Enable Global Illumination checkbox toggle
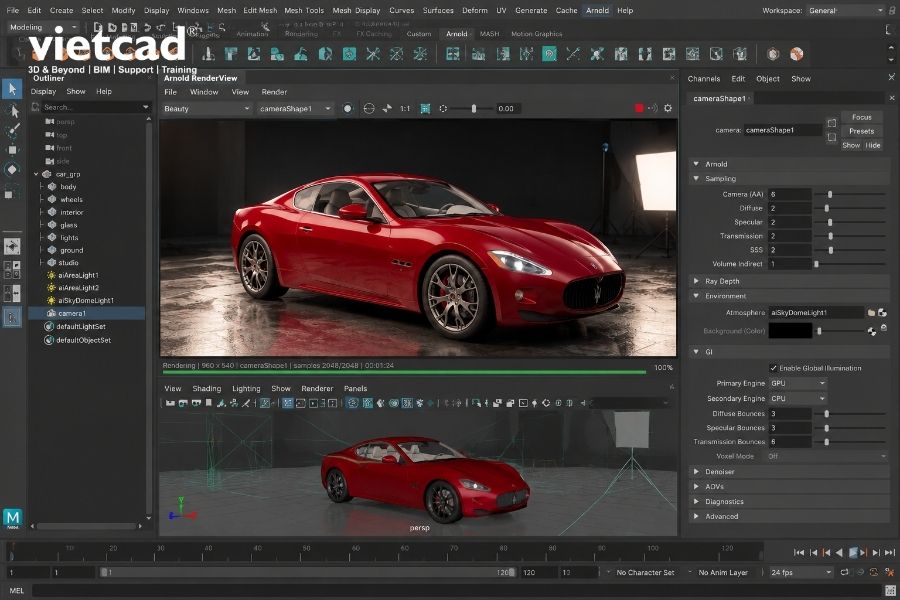900x600 pixels. (x=773, y=368)
